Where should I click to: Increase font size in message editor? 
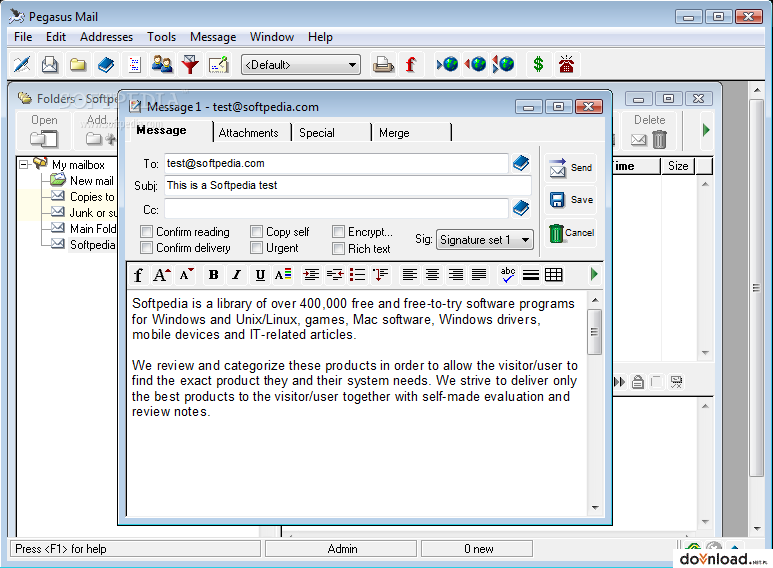click(162, 275)
